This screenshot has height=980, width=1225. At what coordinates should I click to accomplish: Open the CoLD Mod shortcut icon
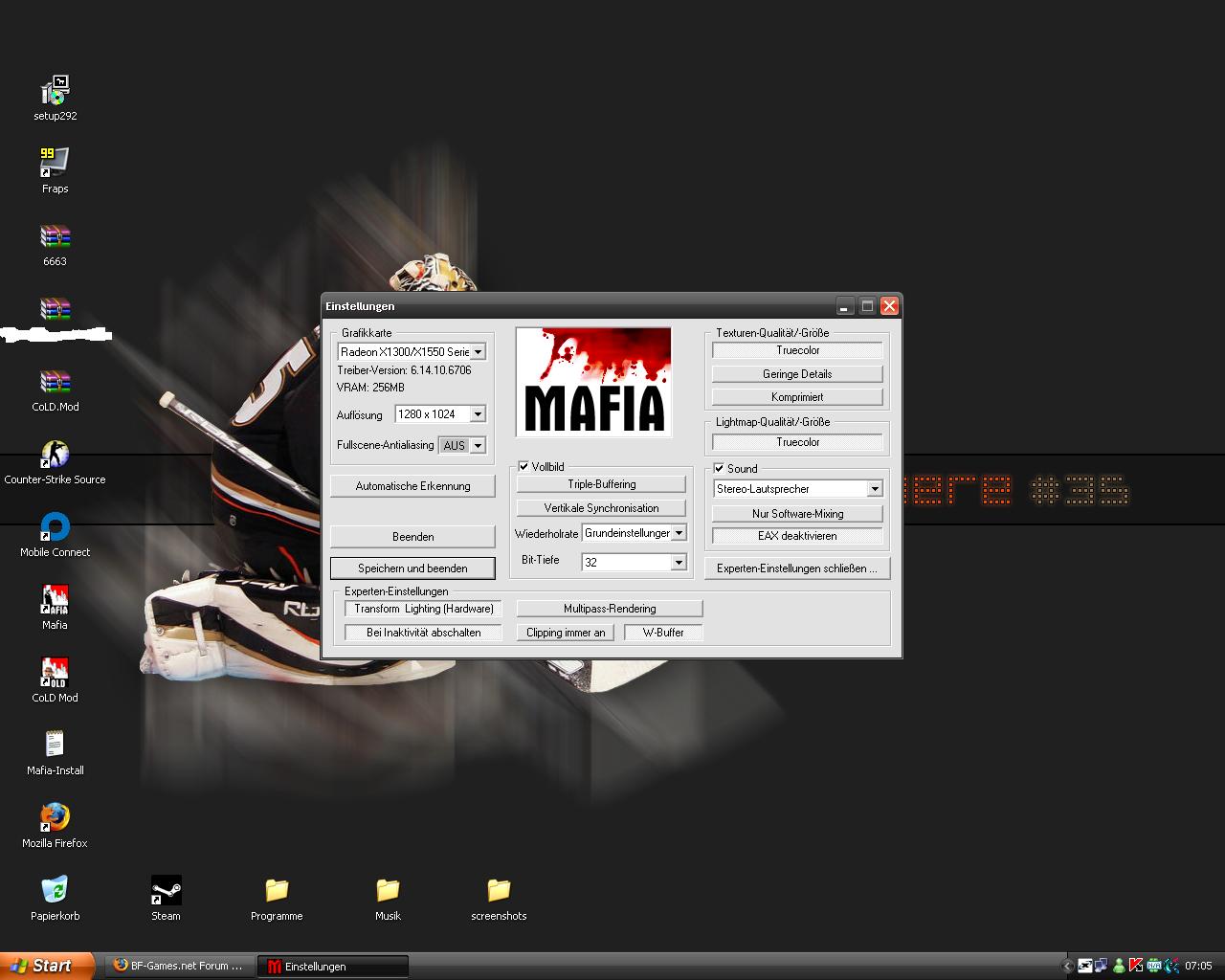[55, 680]
